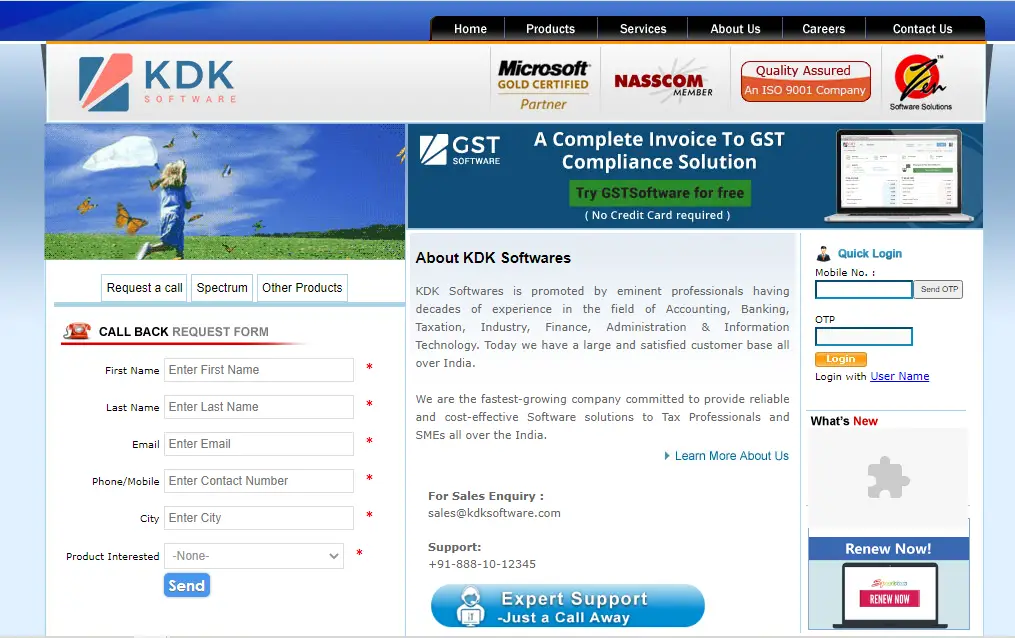The image size is (1015, 638).
Task: Click the Send OTP button
Action: pos(939,289)
